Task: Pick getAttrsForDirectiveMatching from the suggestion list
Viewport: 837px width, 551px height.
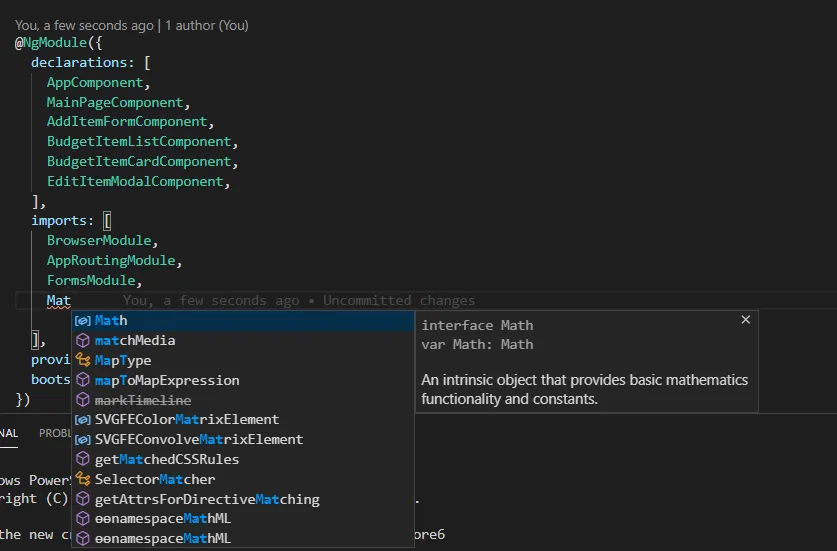Action: click(207, 499)
